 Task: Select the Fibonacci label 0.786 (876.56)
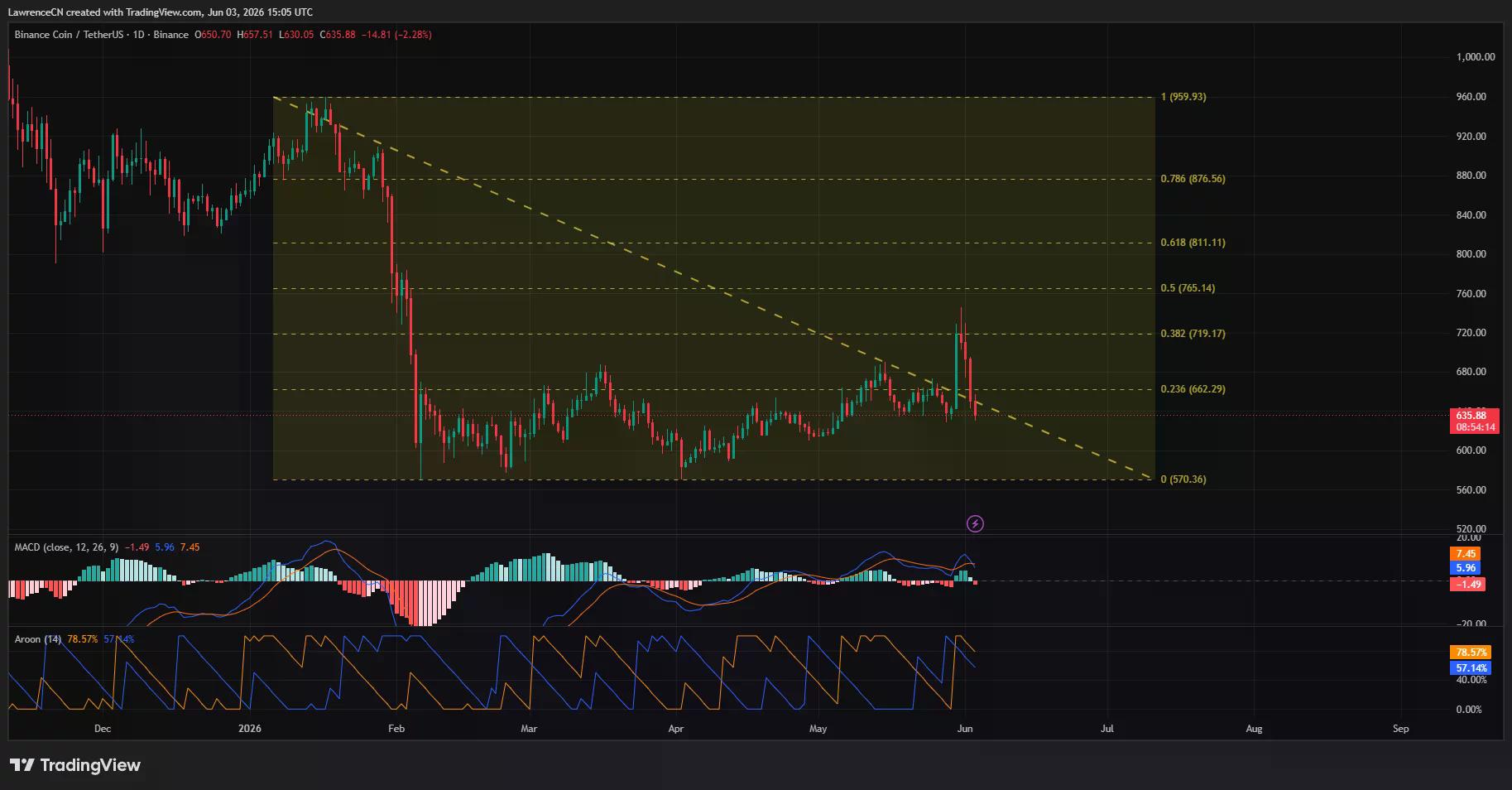tap(1193, 179)
